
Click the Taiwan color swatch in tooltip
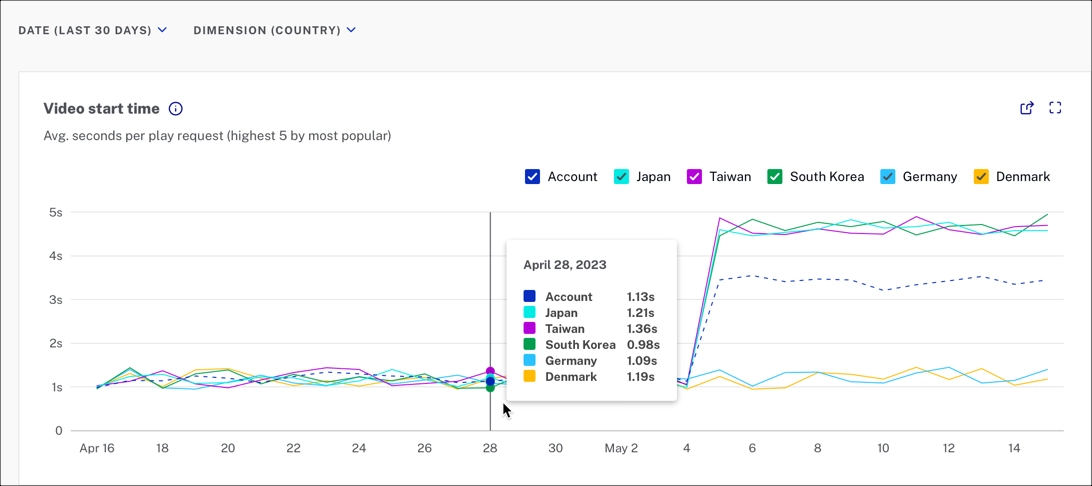click(x=530, y=329)
